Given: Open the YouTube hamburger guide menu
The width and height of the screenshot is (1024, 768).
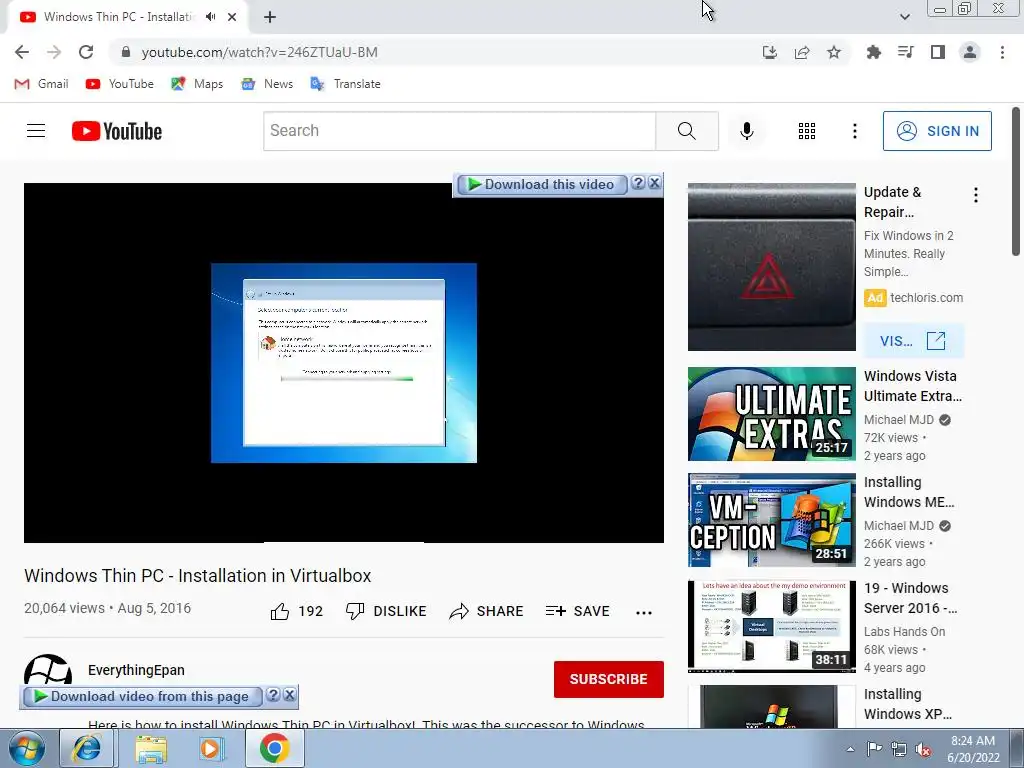Looking at the screenshot, I should tap(36, 131).
